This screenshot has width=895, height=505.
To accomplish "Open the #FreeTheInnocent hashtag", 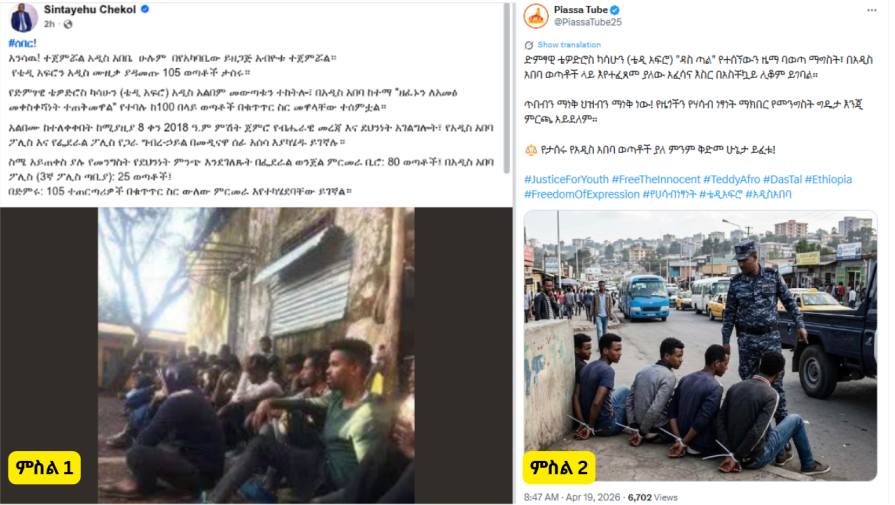I will click(656, 179).
